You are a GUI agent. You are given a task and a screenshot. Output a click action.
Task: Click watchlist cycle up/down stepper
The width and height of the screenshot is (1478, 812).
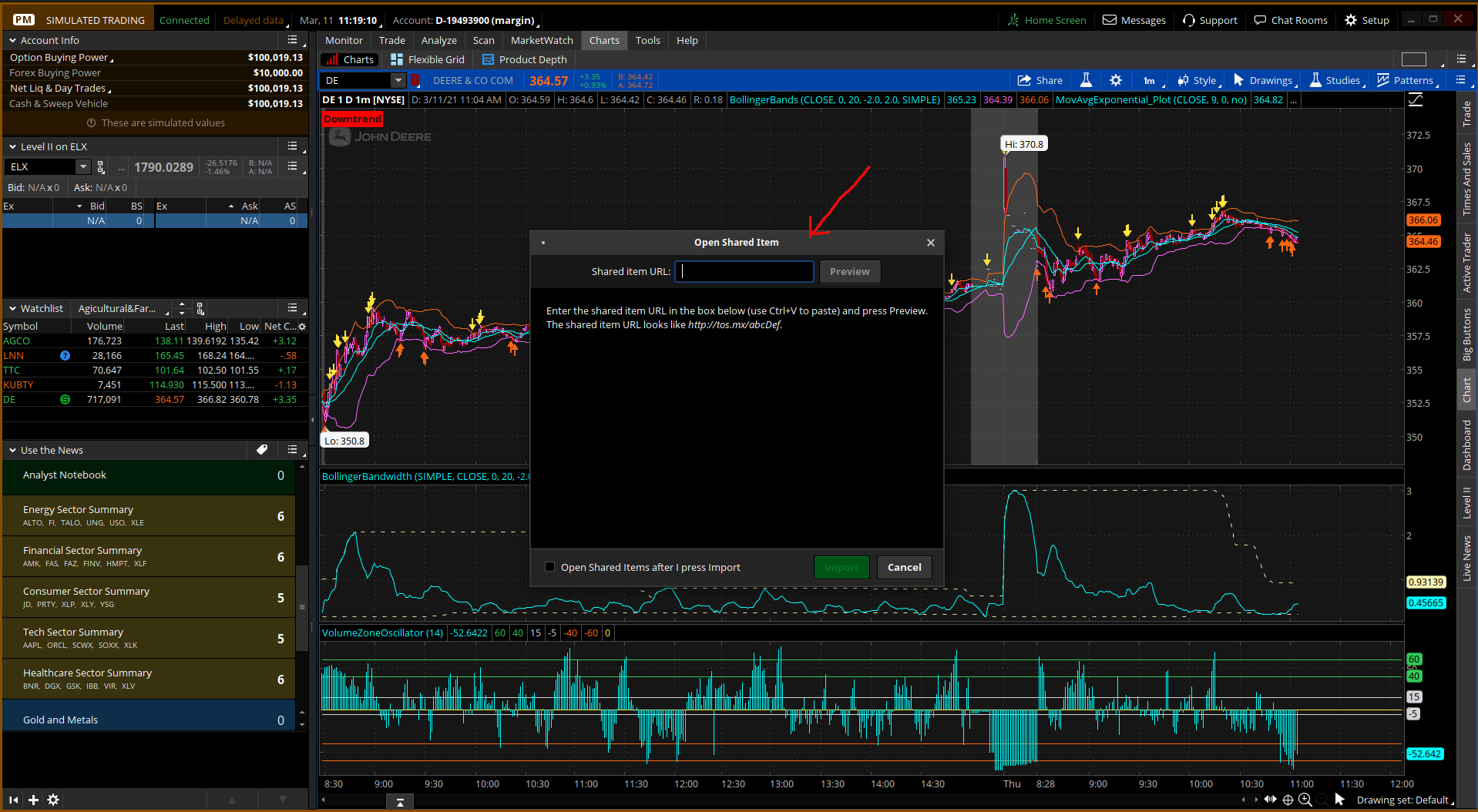tap(182, 308)
